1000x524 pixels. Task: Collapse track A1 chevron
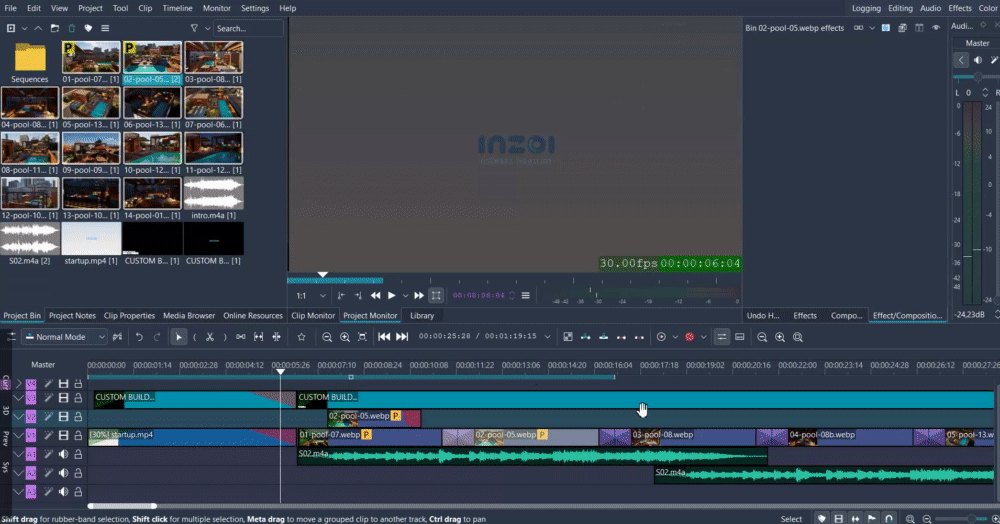coord(18,455)
